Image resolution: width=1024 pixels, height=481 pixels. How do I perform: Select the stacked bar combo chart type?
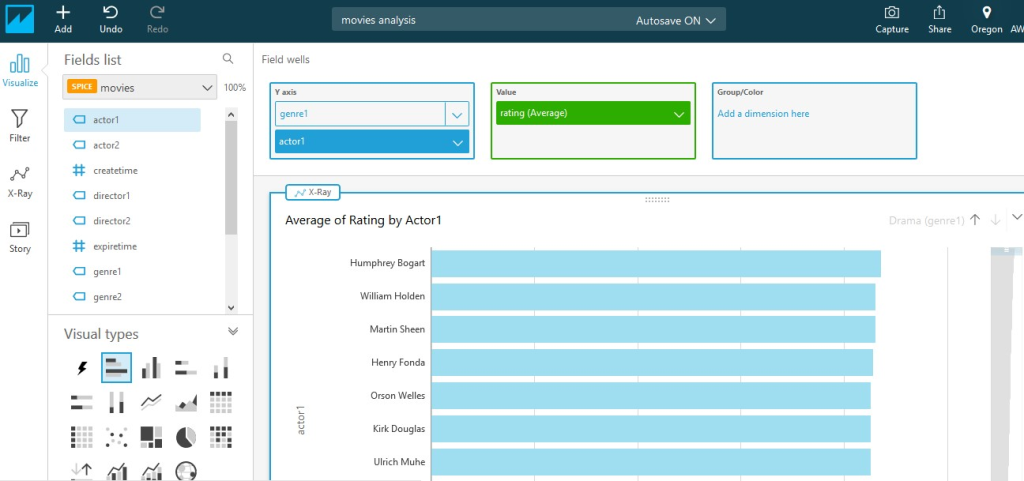point(151,471)
